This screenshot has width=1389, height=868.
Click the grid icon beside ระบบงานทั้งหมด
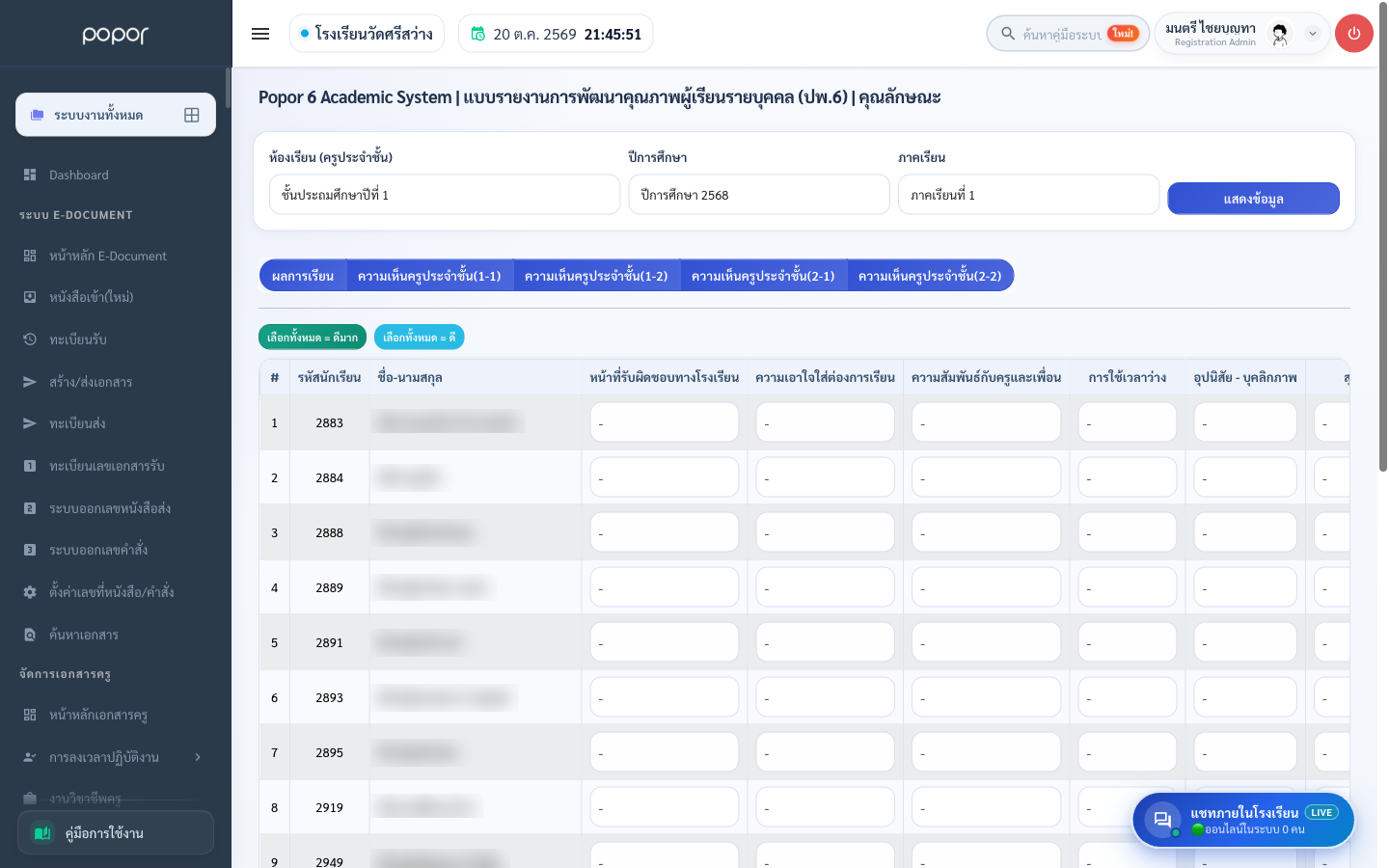(x=192, y=115)
